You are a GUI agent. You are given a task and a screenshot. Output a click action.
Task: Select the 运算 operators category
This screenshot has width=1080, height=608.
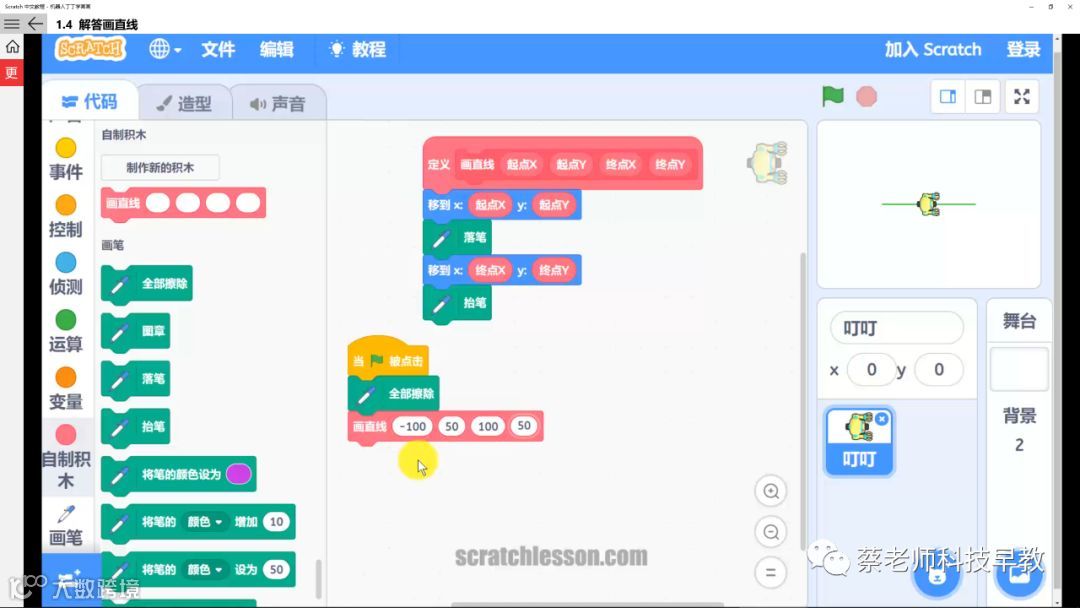coord(65,331)
